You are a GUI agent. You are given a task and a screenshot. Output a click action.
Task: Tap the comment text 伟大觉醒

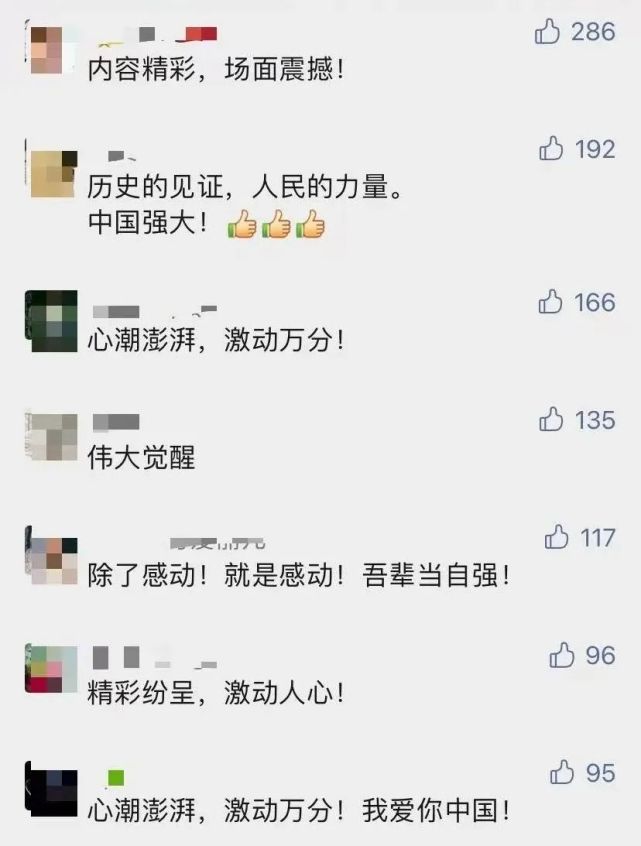(x=141, y=458)
